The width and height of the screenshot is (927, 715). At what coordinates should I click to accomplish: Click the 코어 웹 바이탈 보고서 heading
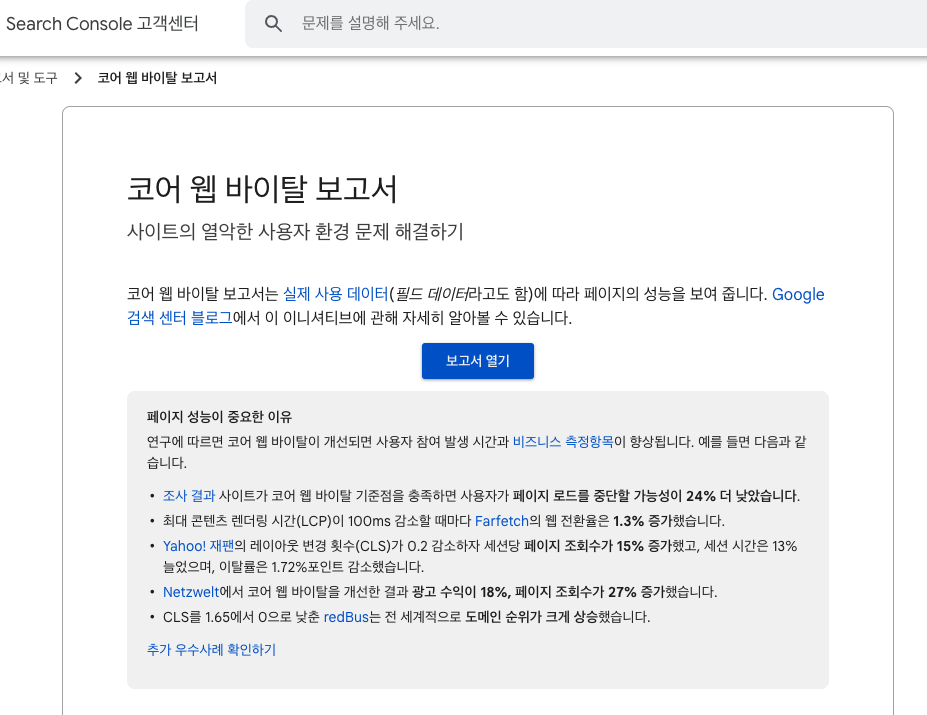(262, 189)
